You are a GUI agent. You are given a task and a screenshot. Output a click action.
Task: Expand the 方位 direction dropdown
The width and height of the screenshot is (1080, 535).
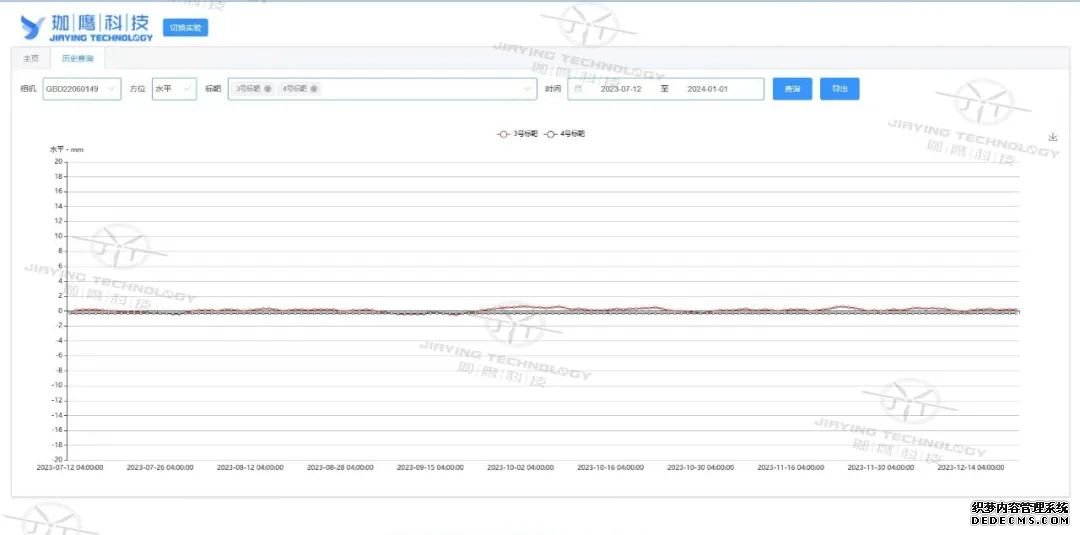pyautogui.click(x=174, y=89)
